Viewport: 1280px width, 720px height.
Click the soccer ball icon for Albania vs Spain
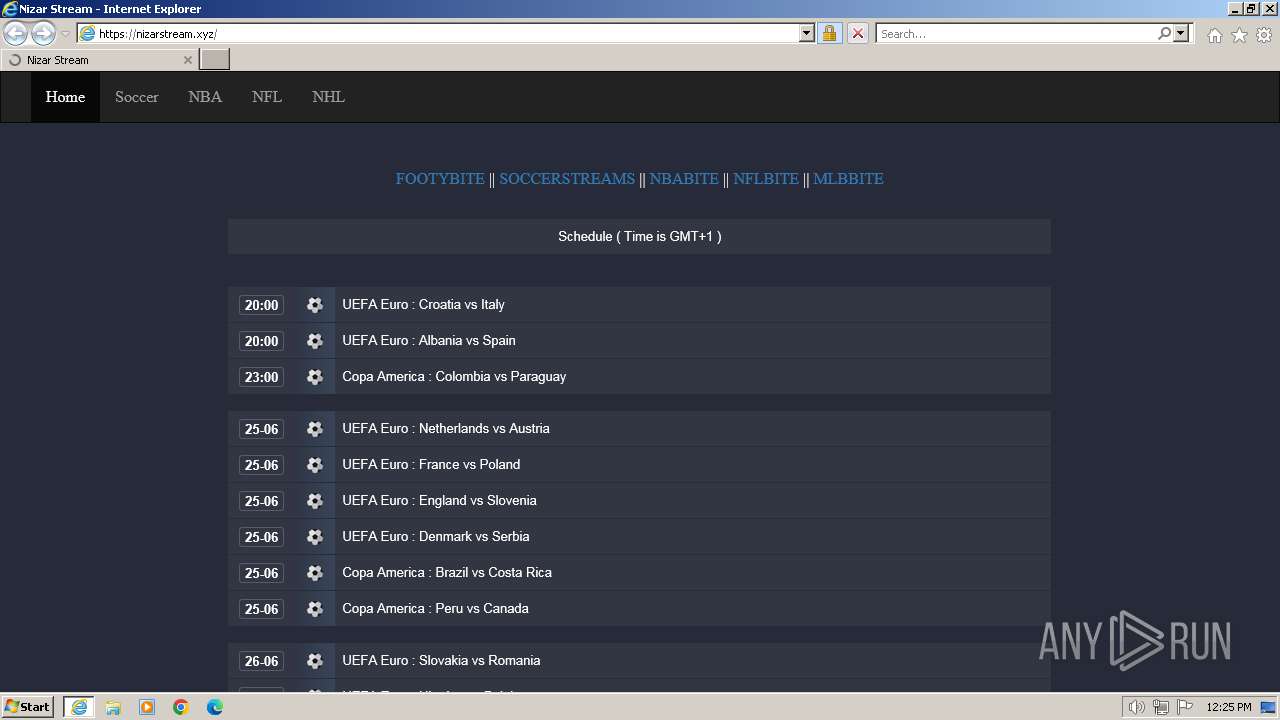pyautogui.click(x=315, y=341)
